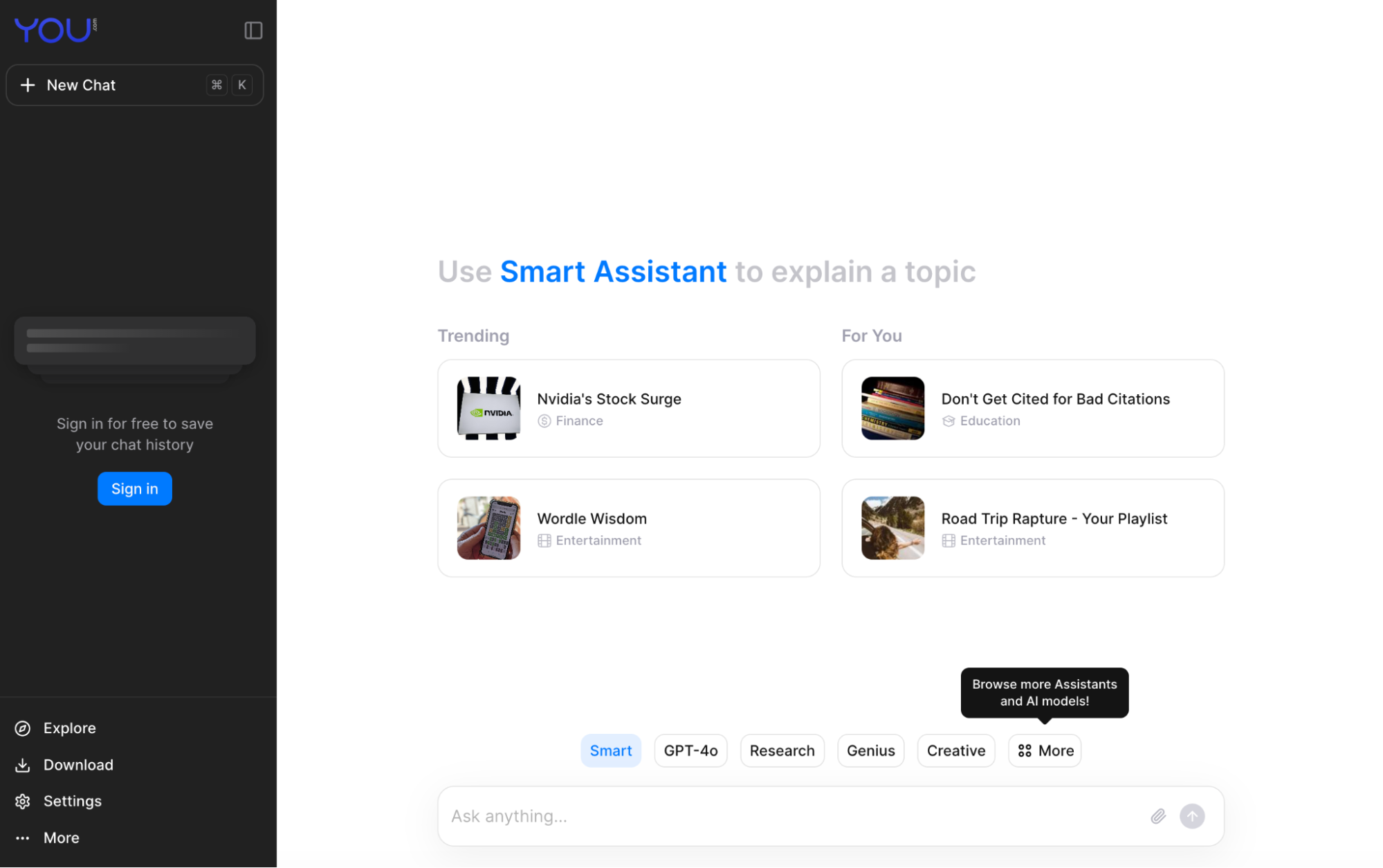The height and width of the screenshot is (868, 1383).
Task: Select the Smart assistant mode
Action: [x=610, y=750]
